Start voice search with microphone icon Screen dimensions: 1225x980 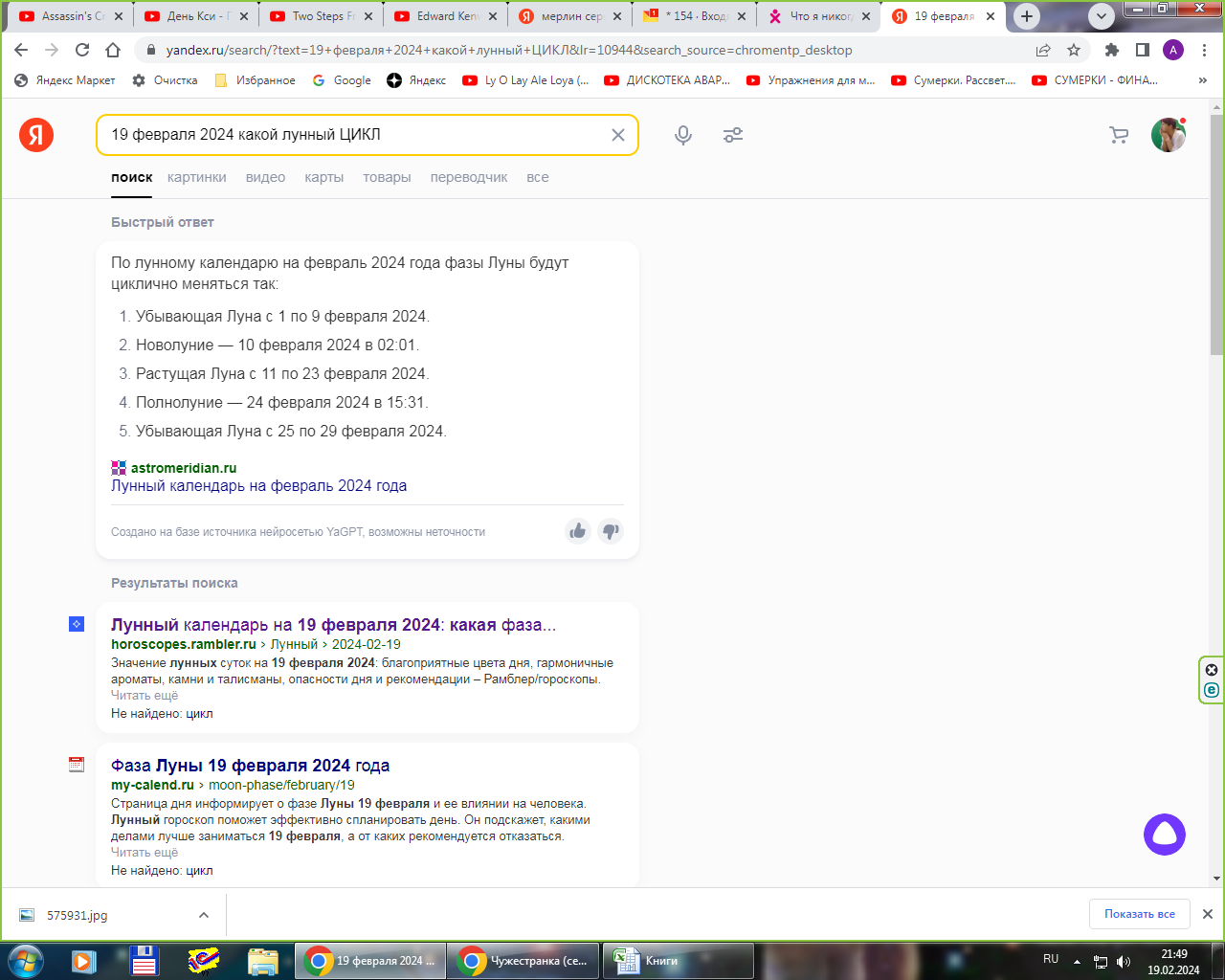pos(682,135)
